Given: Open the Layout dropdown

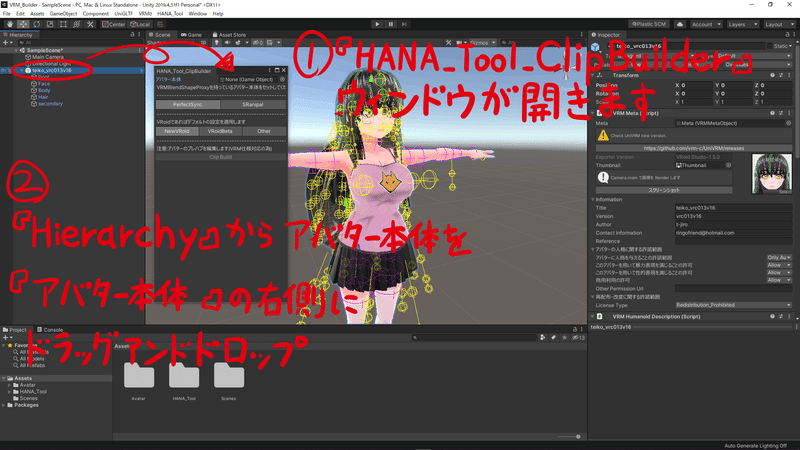Looking at the screenshot, I should point(778,24).
